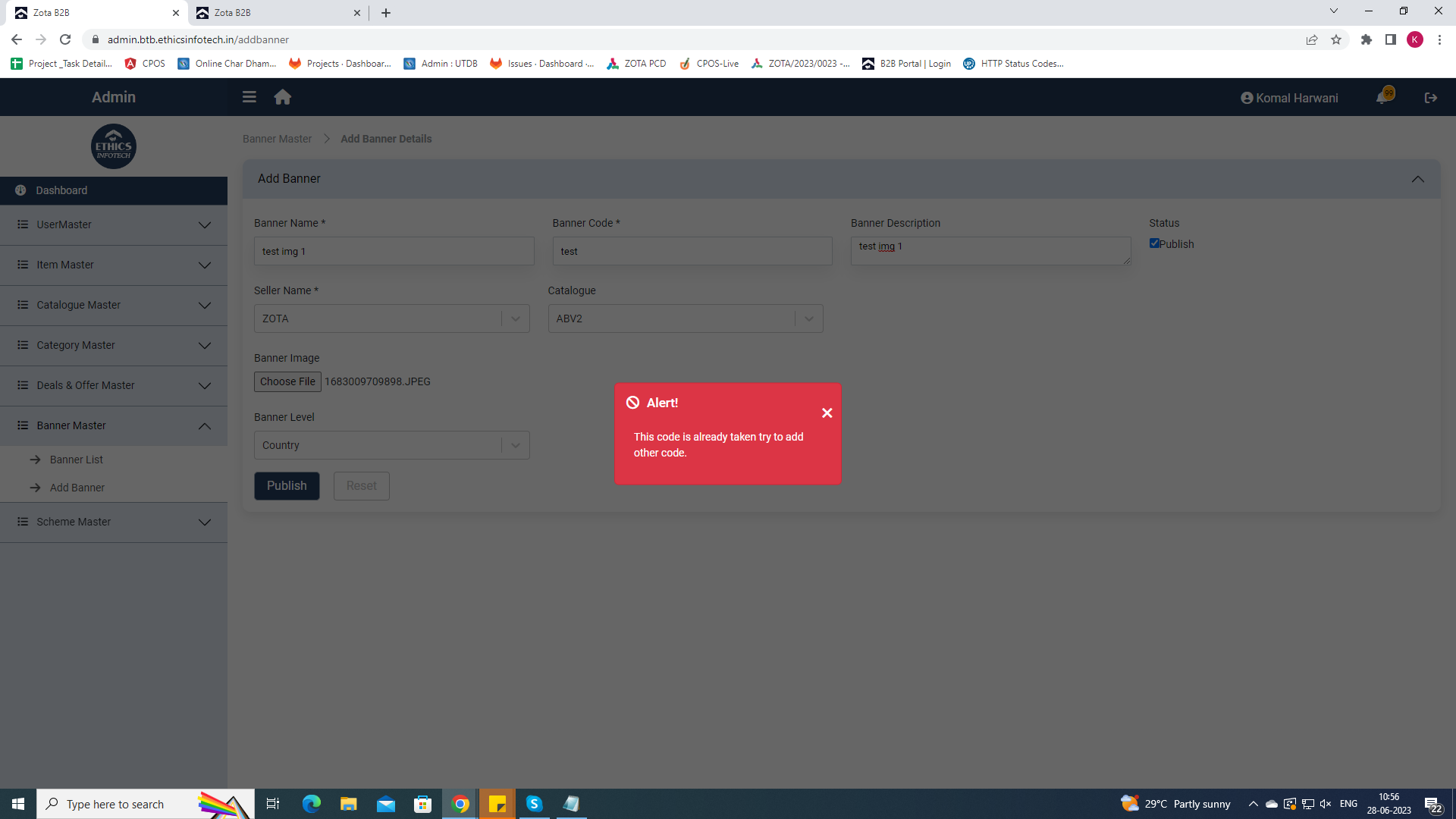Click the hamburger menu icon in header
Viewport: 1456px width, 819px height.
pyautogui.click(x=249, y=97)
